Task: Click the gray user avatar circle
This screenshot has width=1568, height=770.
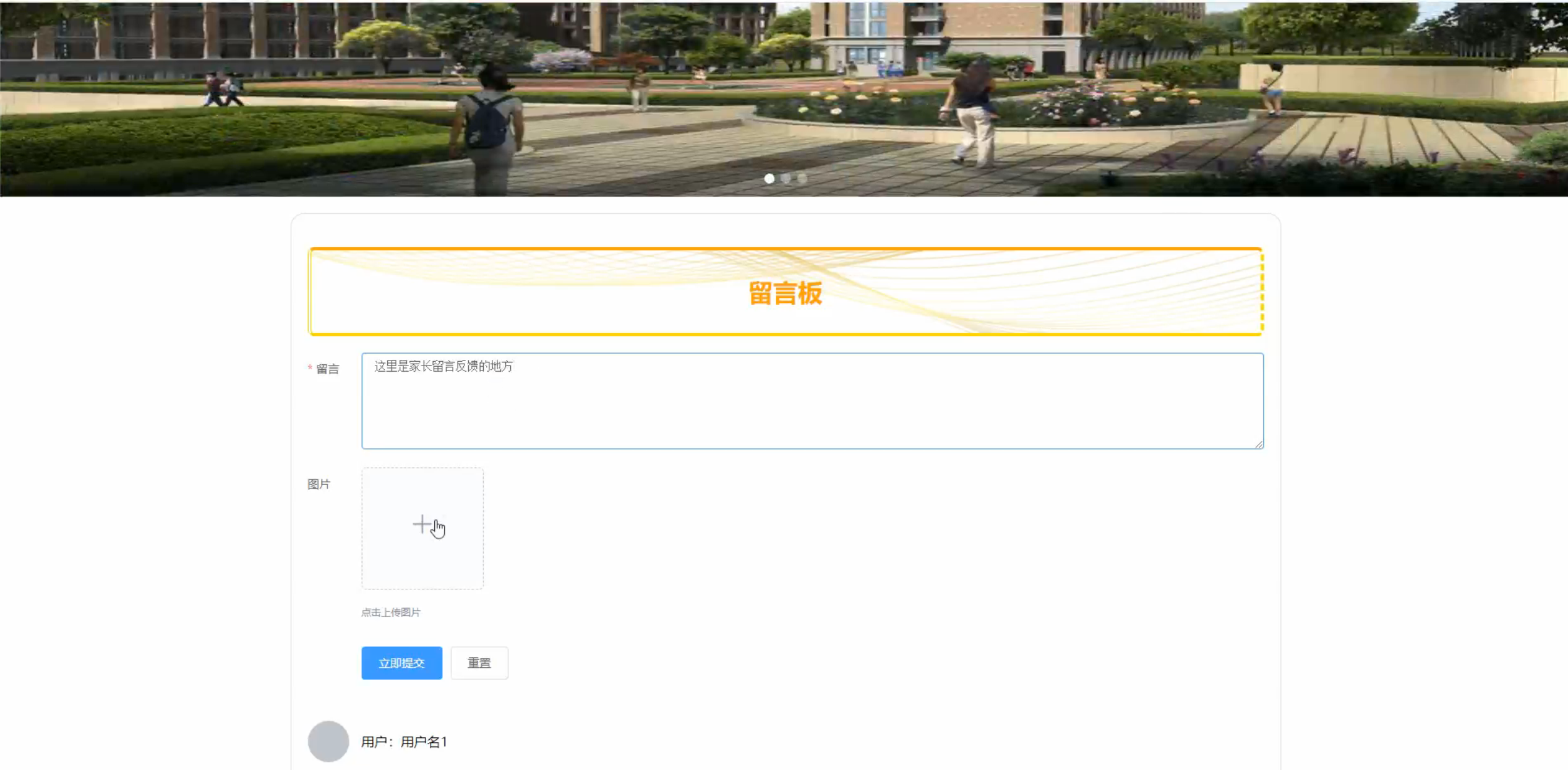Action: [328, 741]
